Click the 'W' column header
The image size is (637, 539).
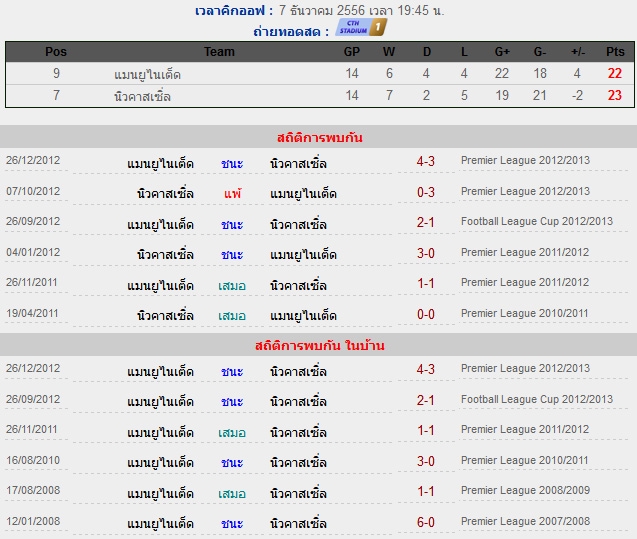[389, 52]
